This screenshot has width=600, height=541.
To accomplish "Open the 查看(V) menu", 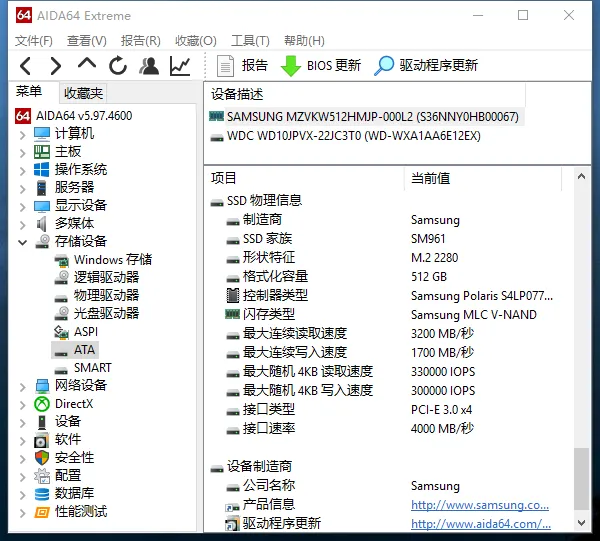I will (x=86, y=41).
